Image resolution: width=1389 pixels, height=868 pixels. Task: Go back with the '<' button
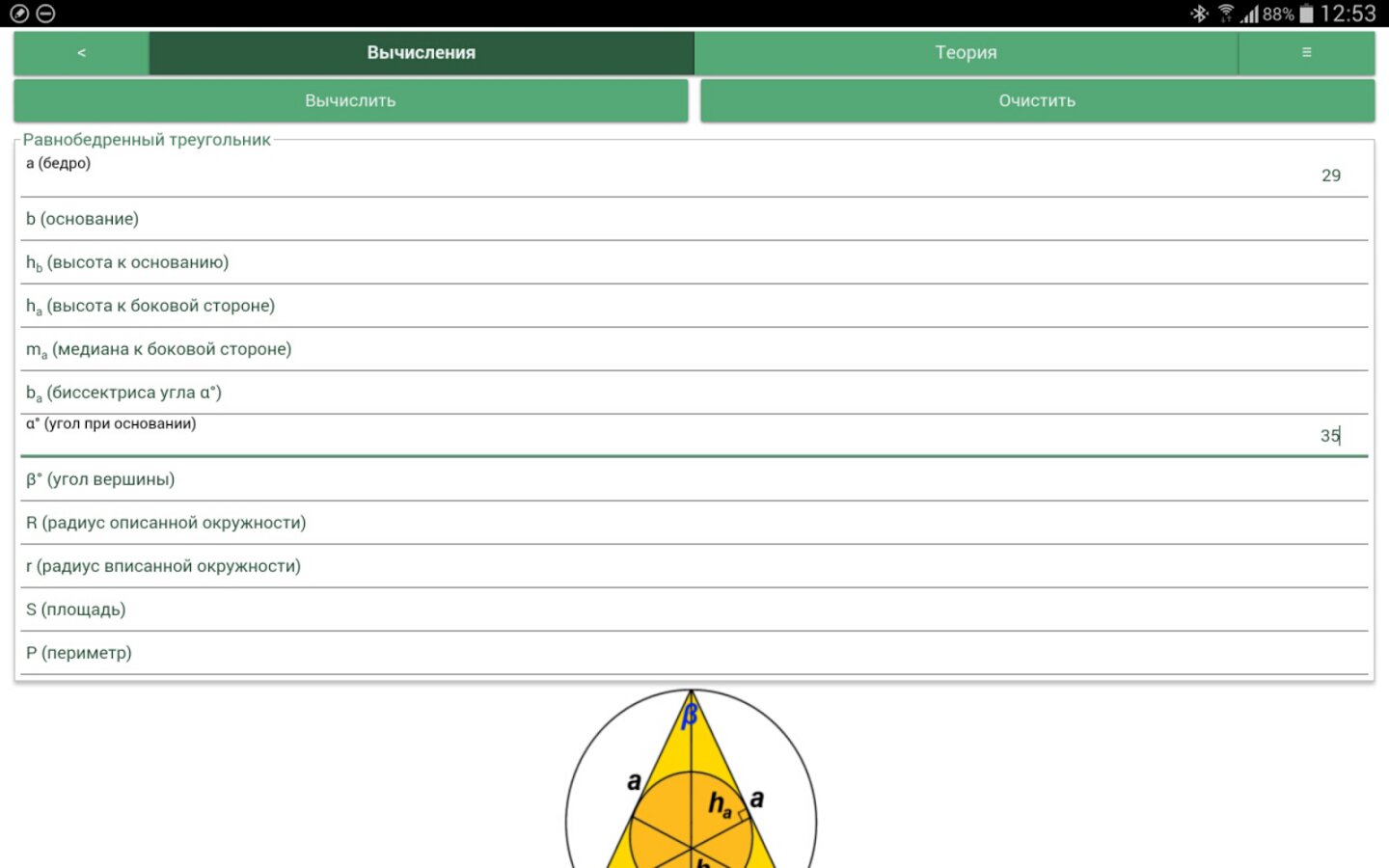[81, 53]
